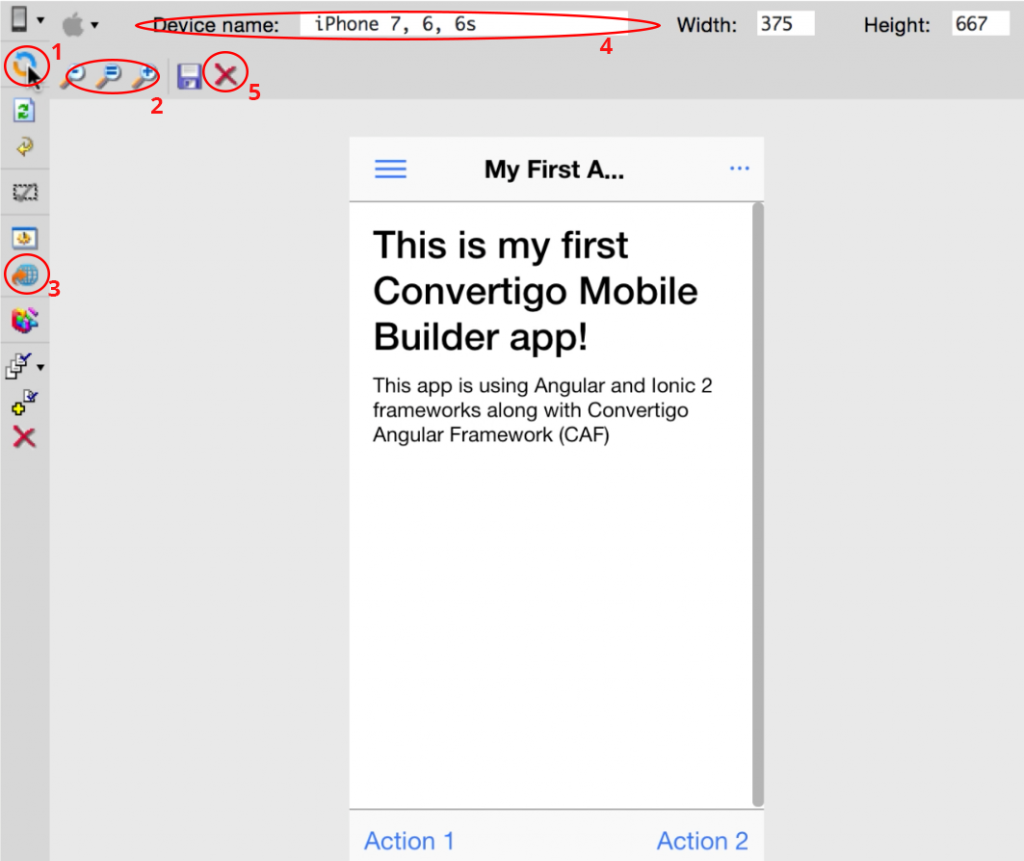Click the Device name input field
The image size is (1024, 861).
pyautogui.click(x=464, y=24)
